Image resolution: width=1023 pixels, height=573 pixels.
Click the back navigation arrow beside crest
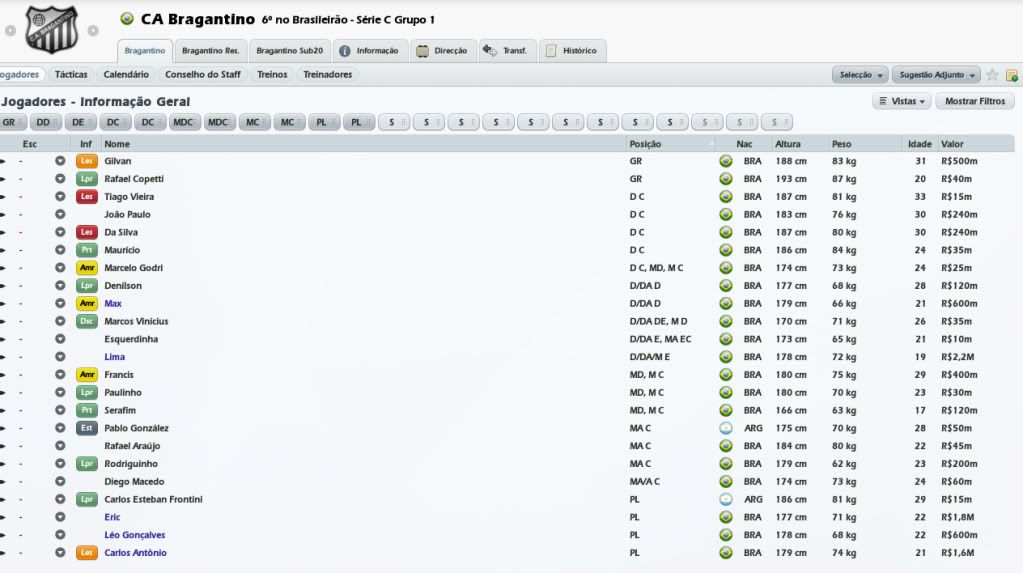click(x=10, y=30)
